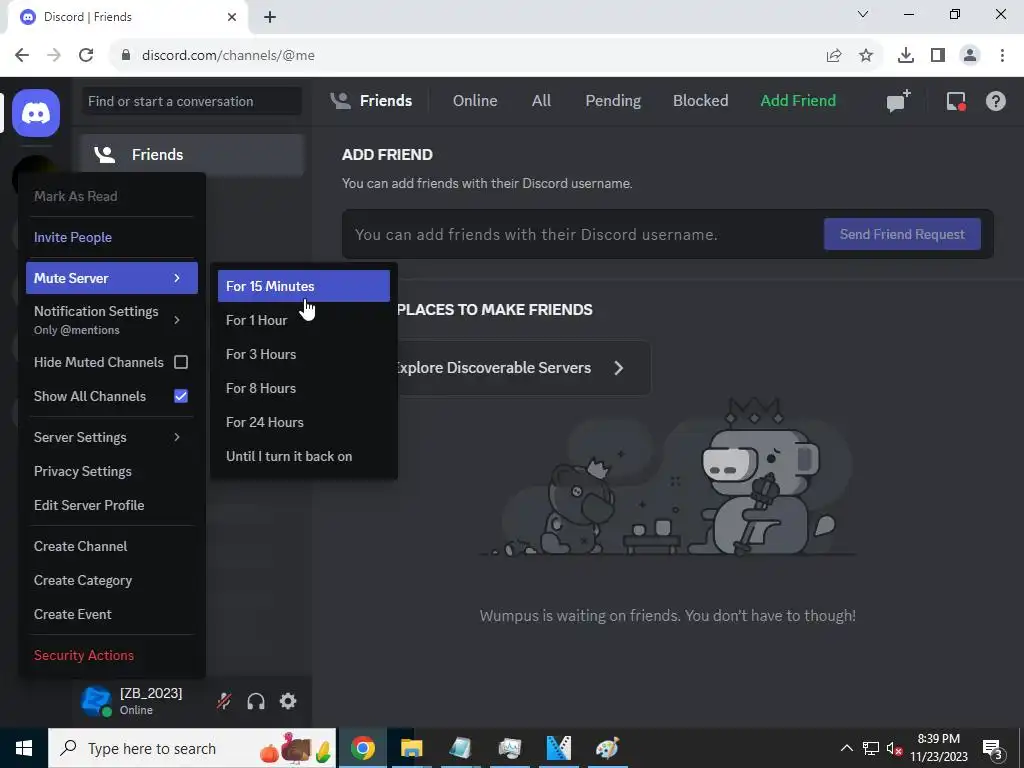Click Find or start a conversation field

click(x=191, y=101)
